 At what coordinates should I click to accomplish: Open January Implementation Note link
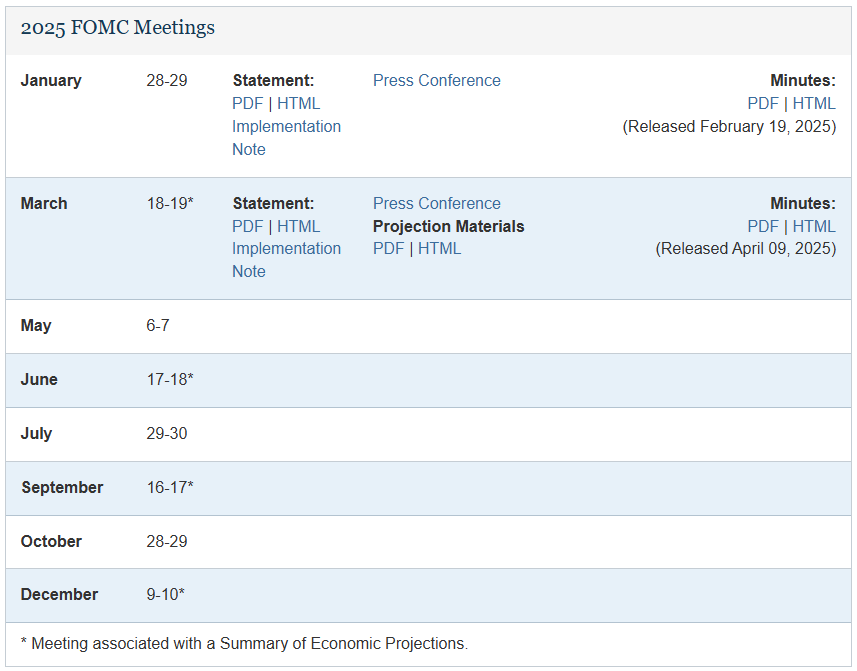tap(286, 127)
